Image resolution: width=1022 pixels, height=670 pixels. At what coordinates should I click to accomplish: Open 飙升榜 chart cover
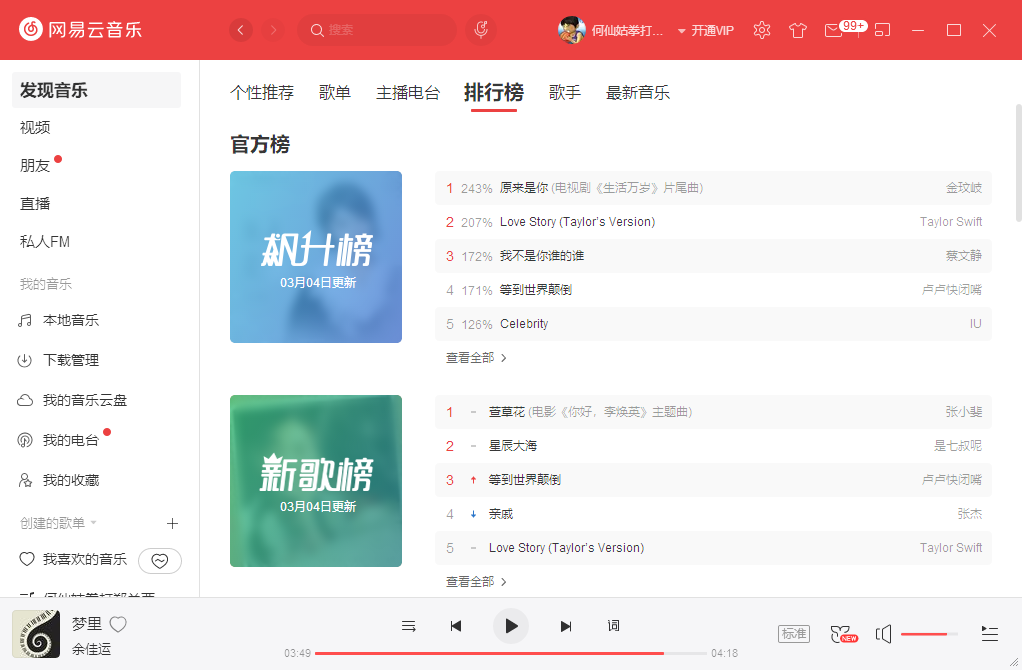click(x=316, y=257)
